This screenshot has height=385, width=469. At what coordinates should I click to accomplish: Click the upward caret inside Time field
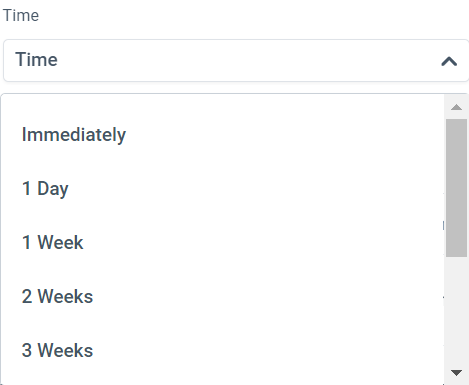(449, 61)
